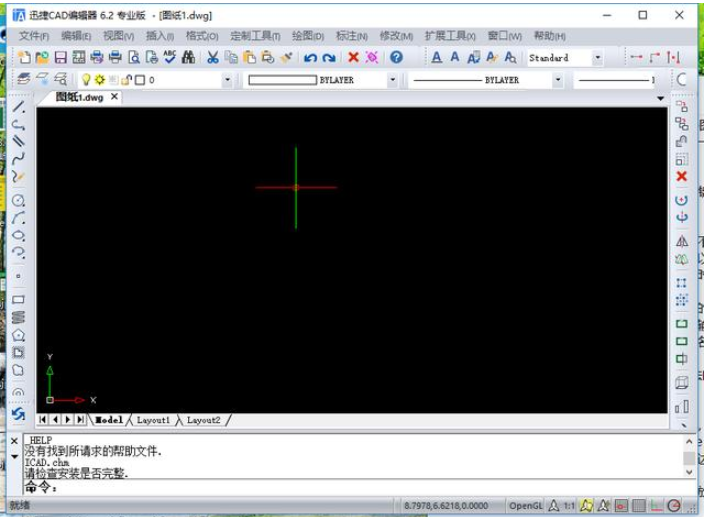Open print preview magnifier page icon
This screenshot has height=517, width=706.
tap(134, 57)
